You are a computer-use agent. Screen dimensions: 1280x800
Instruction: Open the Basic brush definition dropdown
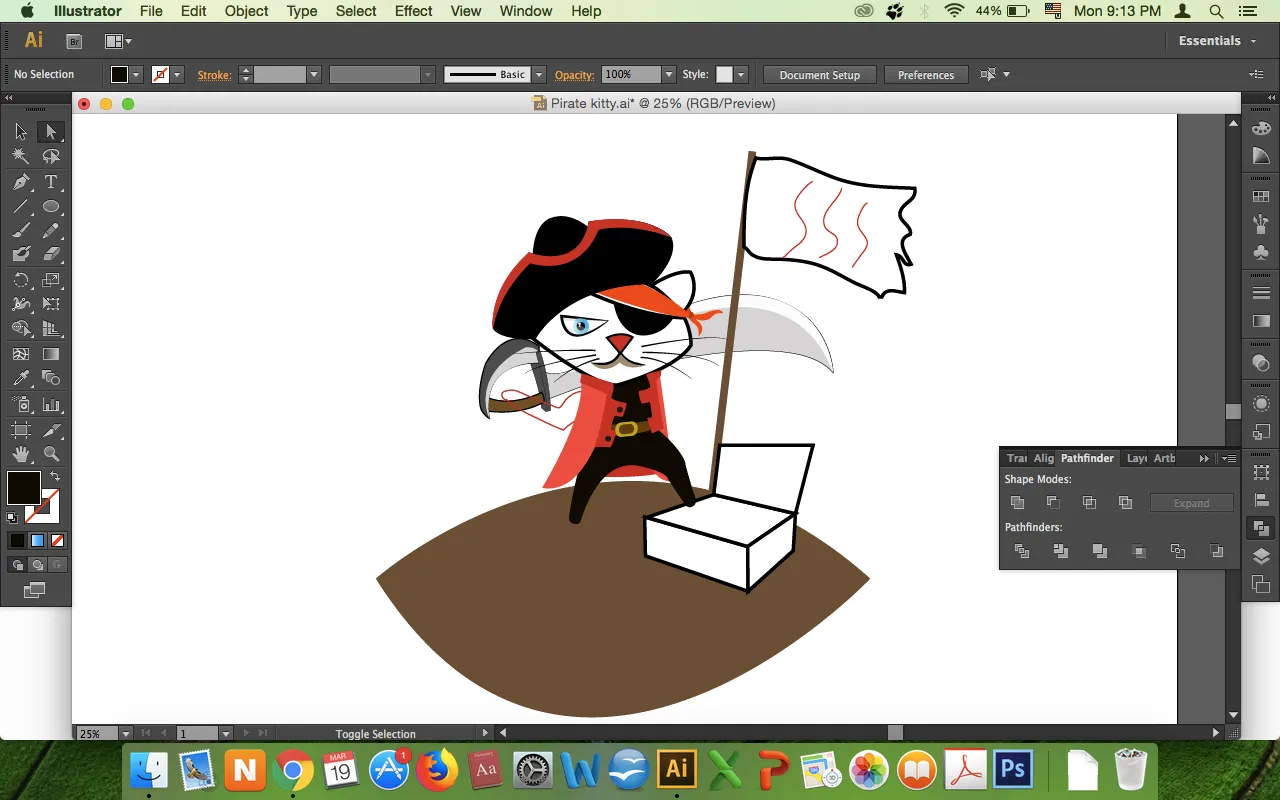(539, 75)
